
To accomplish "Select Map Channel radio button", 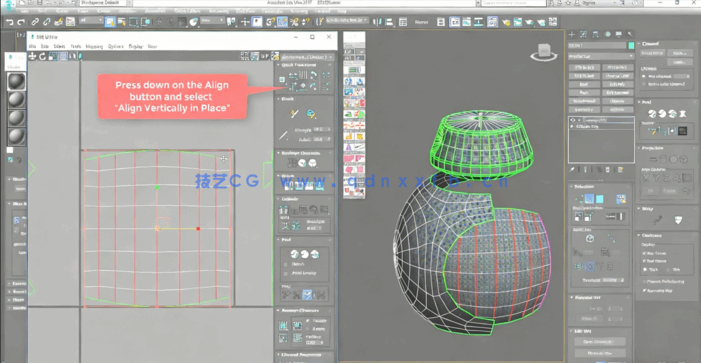I will pos(645,76).
